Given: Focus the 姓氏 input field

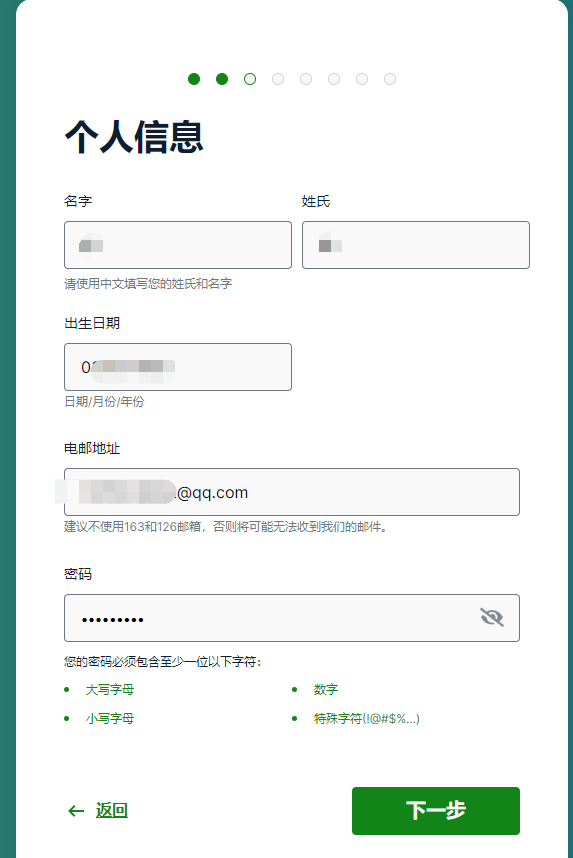Looking at the screenshot, I should tap(416, 245).
